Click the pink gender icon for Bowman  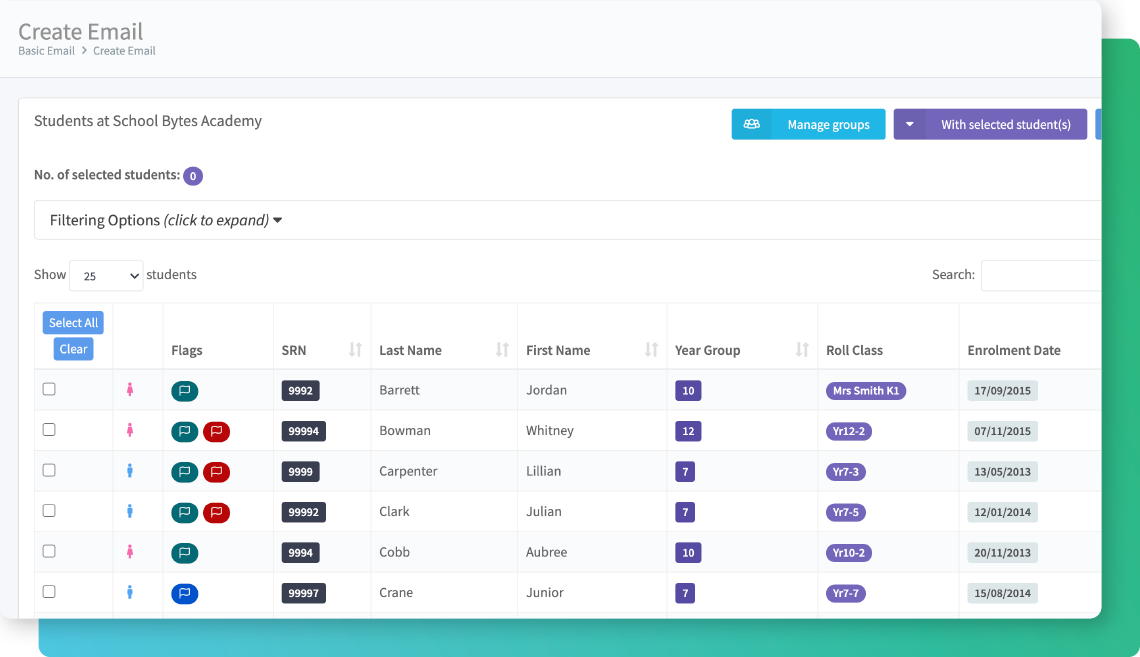tap(130, 430)
